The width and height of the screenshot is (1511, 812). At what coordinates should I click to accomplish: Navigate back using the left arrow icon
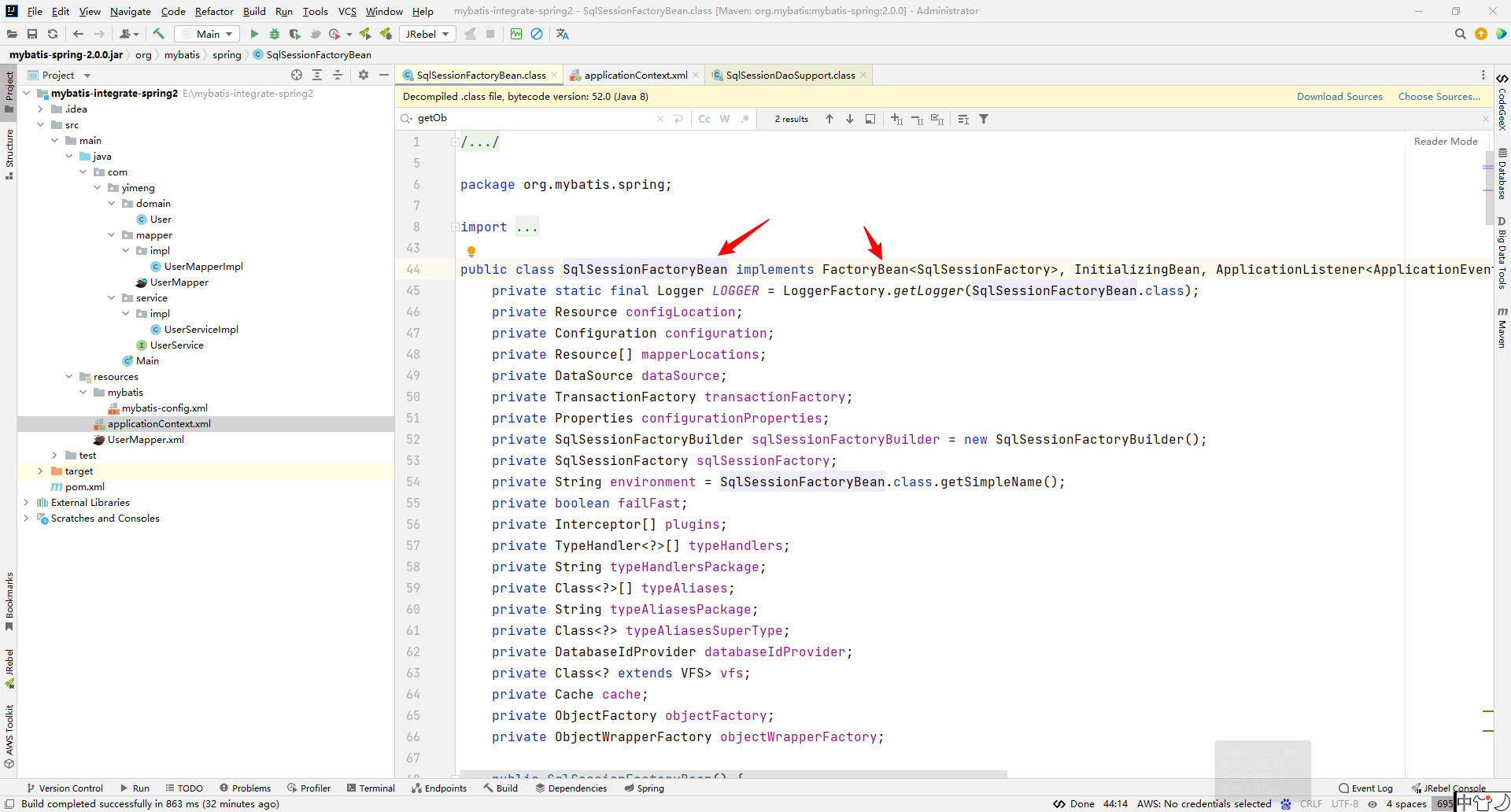pyautogui.click(x=78, y=34)
